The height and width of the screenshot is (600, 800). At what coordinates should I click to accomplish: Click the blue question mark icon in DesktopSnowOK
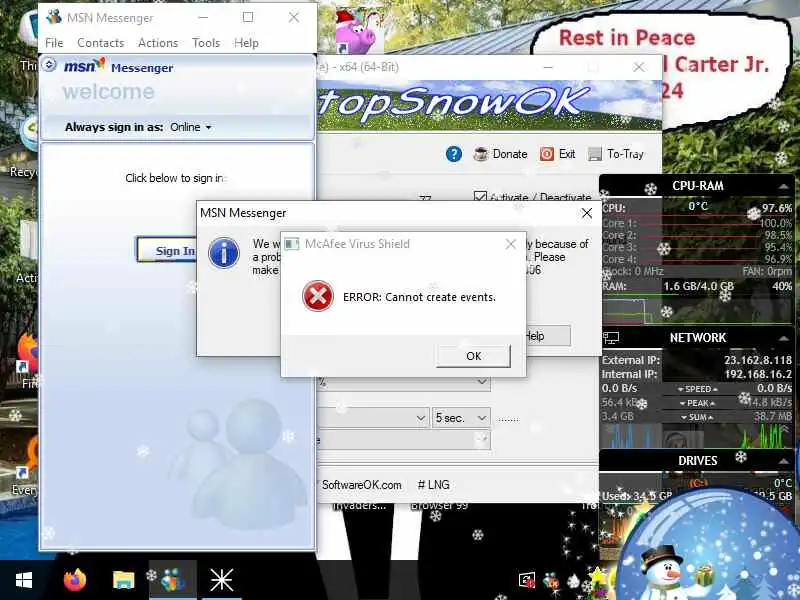click(x=453, y=154)
